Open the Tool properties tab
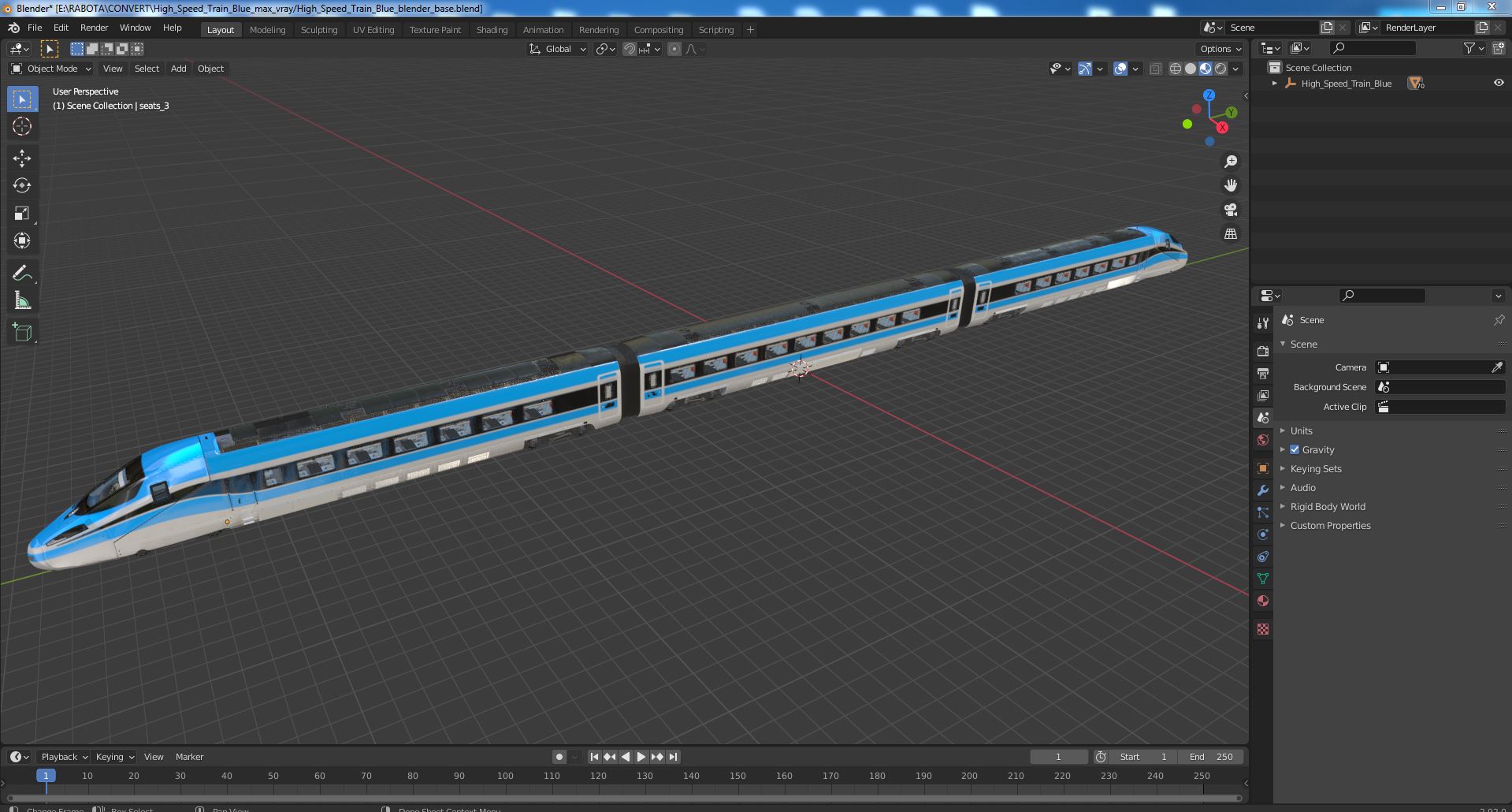1512x812 pixels. click(x=1263, y=323)
